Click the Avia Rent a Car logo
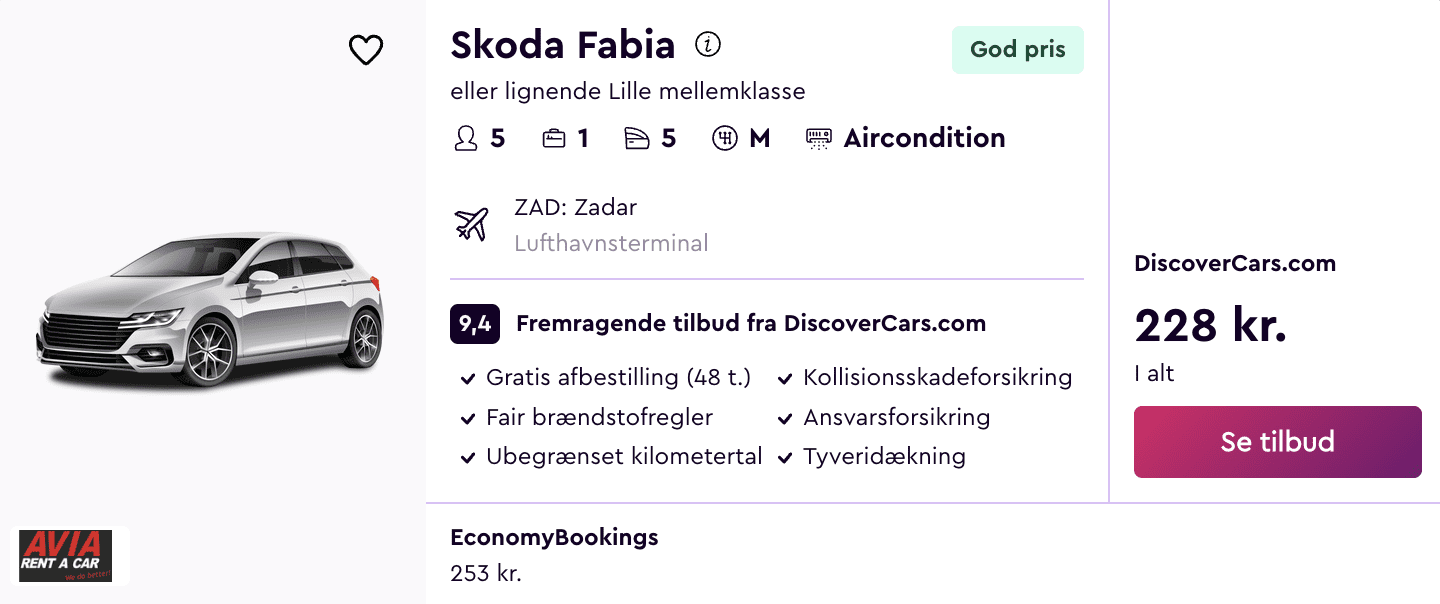Viewport: 1440px width, 604px height. point(67,556)
